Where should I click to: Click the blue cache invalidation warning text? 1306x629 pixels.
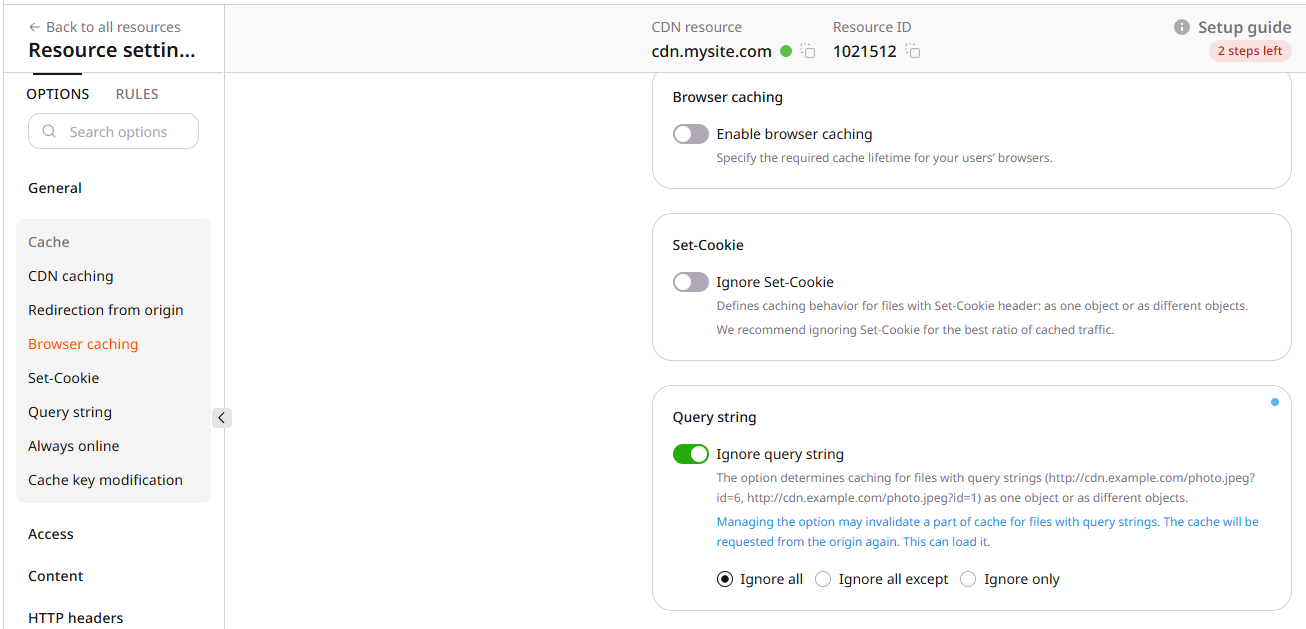[988, 532]
